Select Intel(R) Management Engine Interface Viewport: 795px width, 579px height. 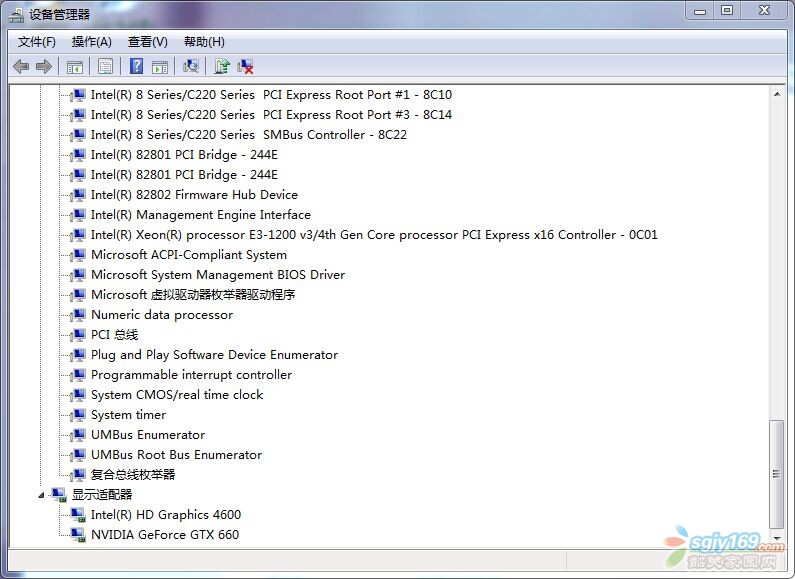(201, 215)
